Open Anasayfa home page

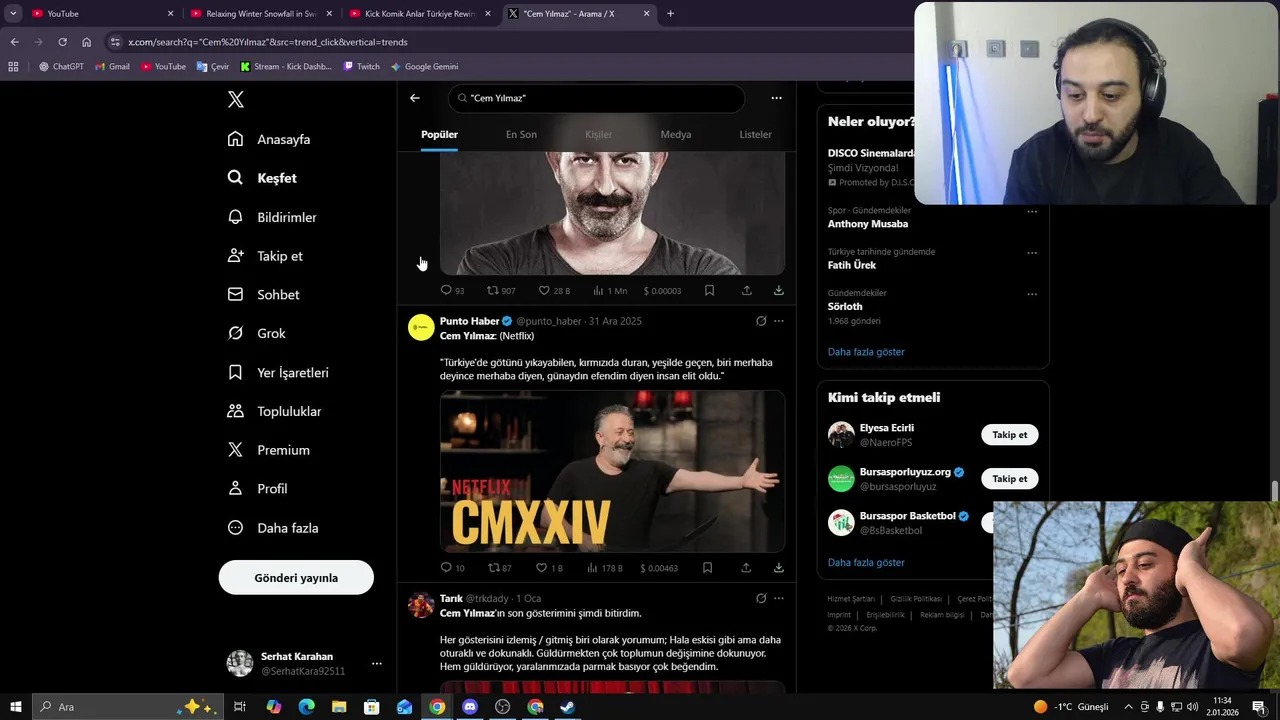(x=269, y=139)
